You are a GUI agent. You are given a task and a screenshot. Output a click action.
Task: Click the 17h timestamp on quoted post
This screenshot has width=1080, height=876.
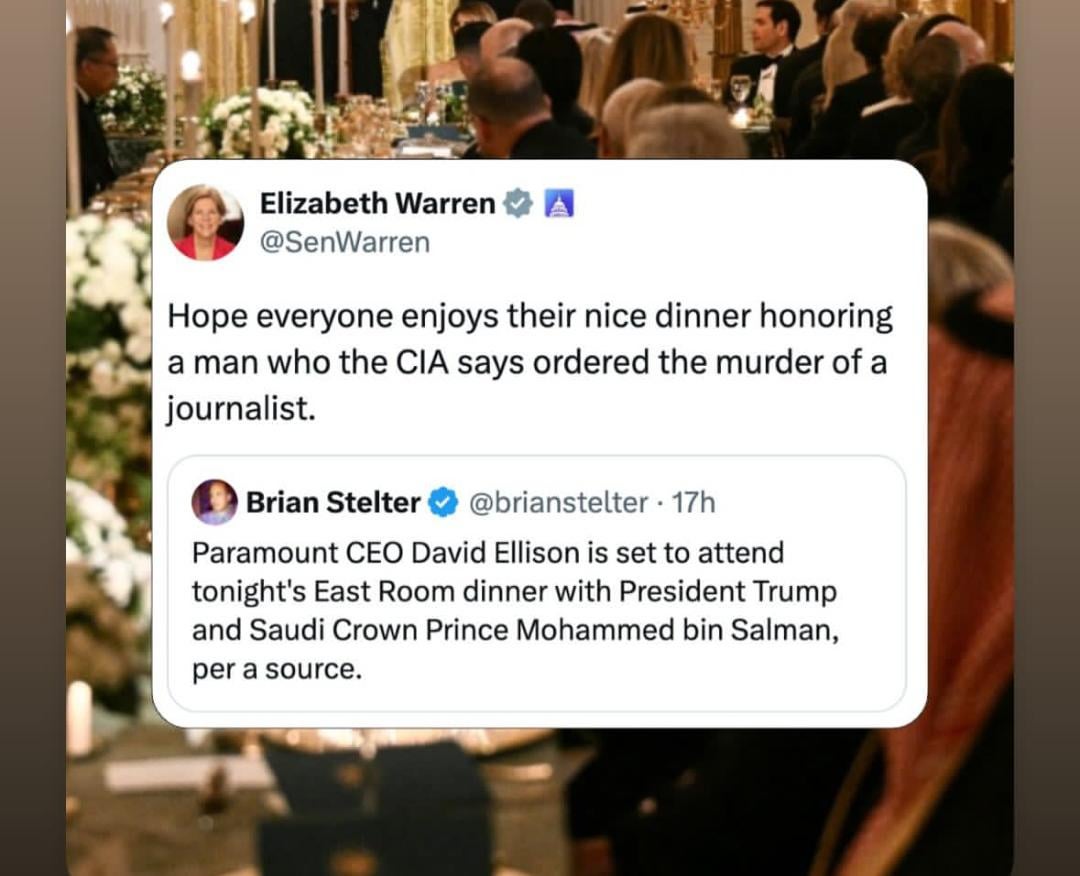tap(694, 503)
